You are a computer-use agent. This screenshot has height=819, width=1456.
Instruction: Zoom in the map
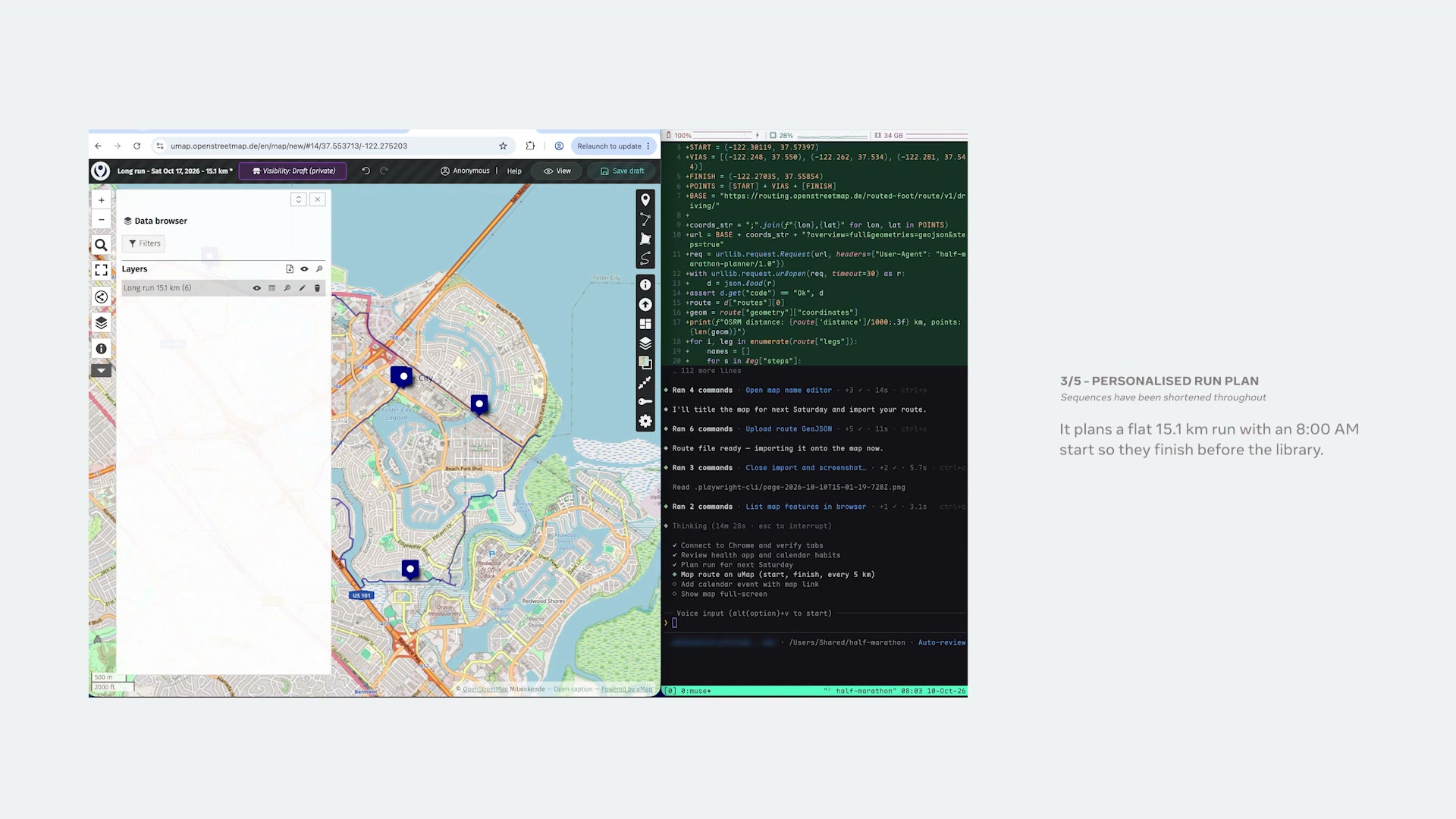(101, 200)
